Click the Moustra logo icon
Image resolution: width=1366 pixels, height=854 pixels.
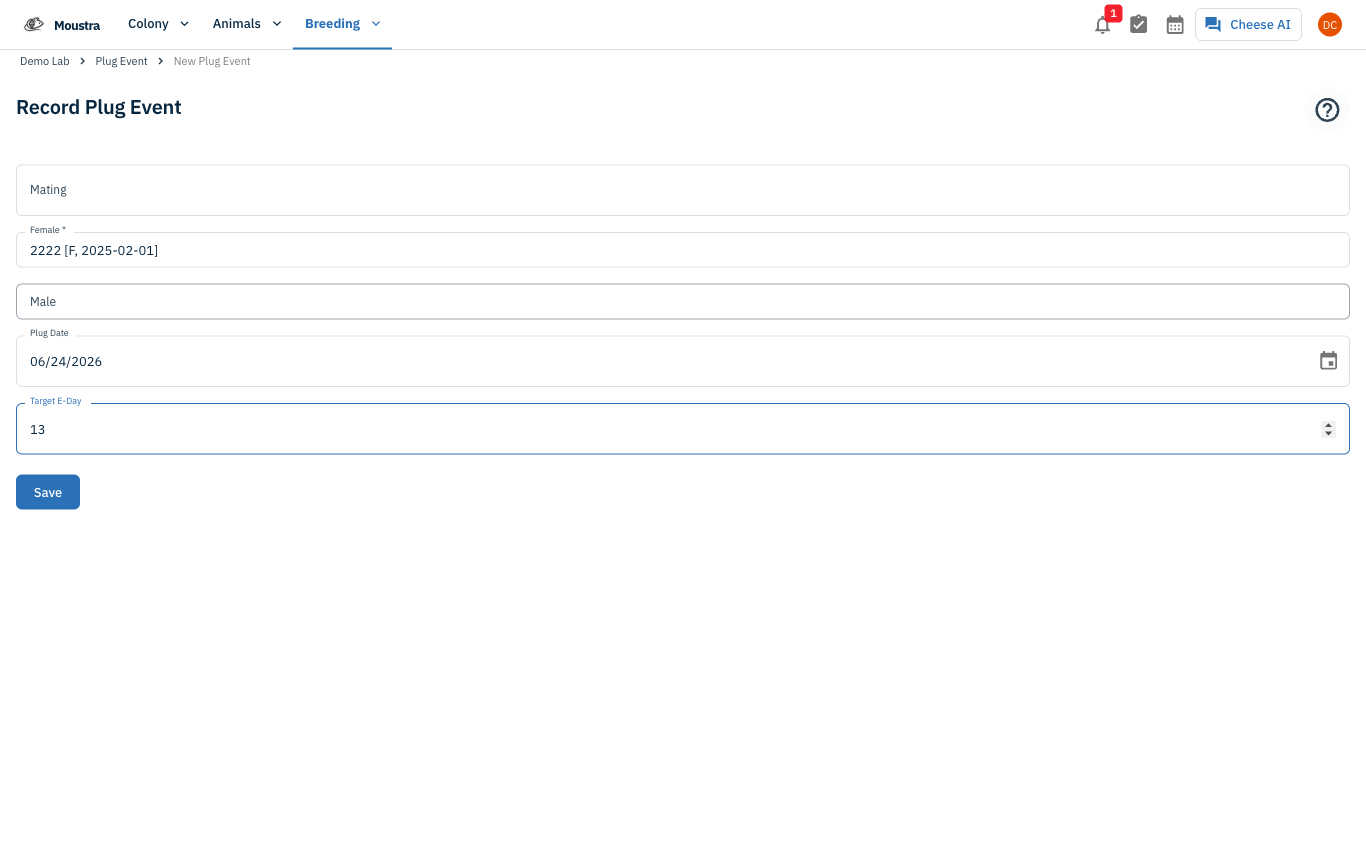coord(34,24)
